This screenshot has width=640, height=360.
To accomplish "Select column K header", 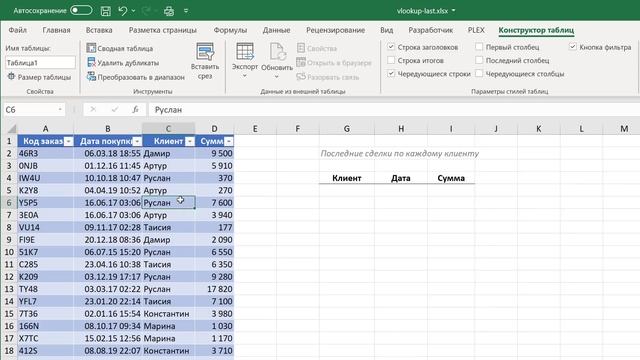I will [x=539, y=129].
